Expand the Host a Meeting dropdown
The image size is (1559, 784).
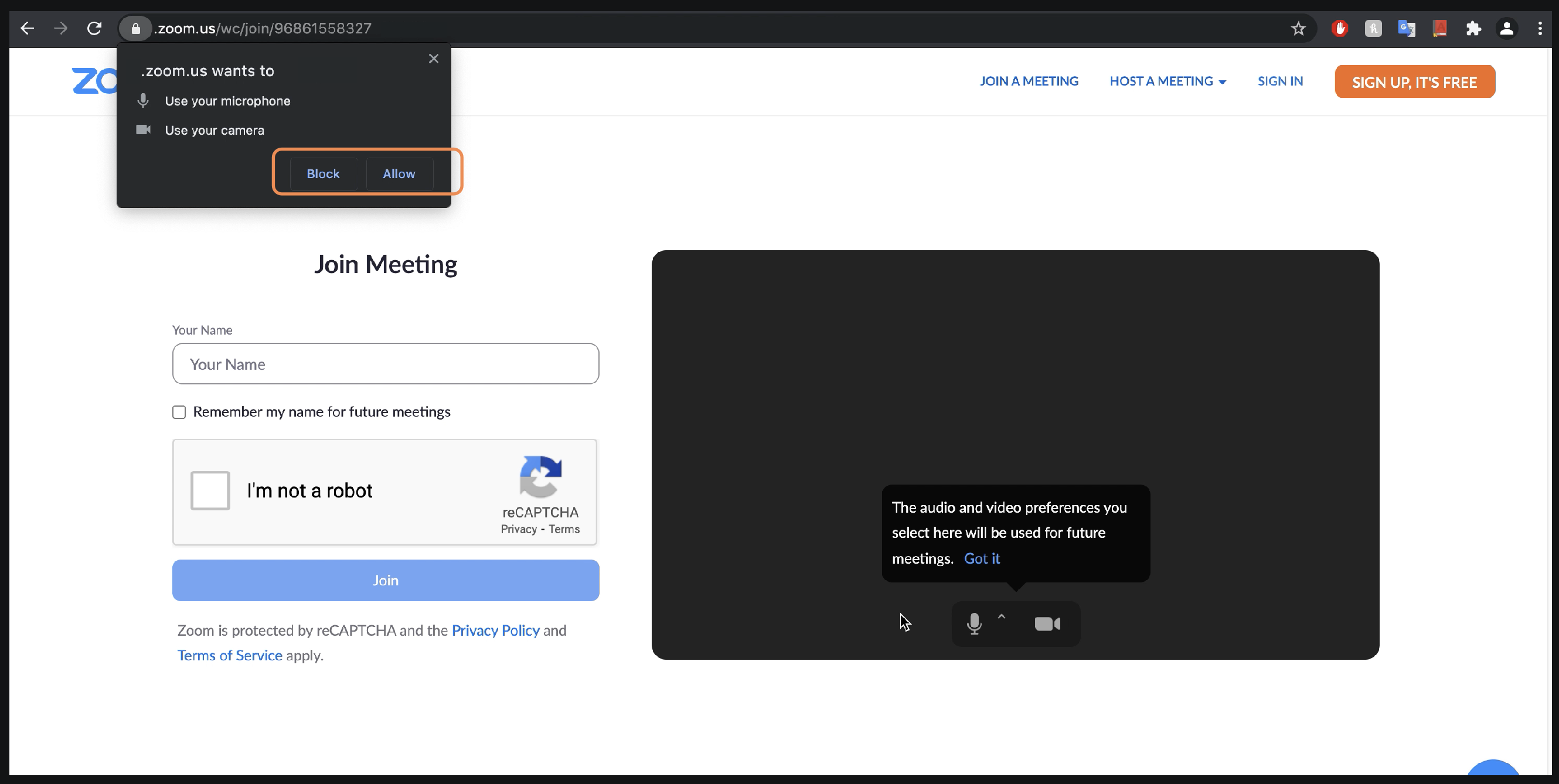(x=1167, y=81)
